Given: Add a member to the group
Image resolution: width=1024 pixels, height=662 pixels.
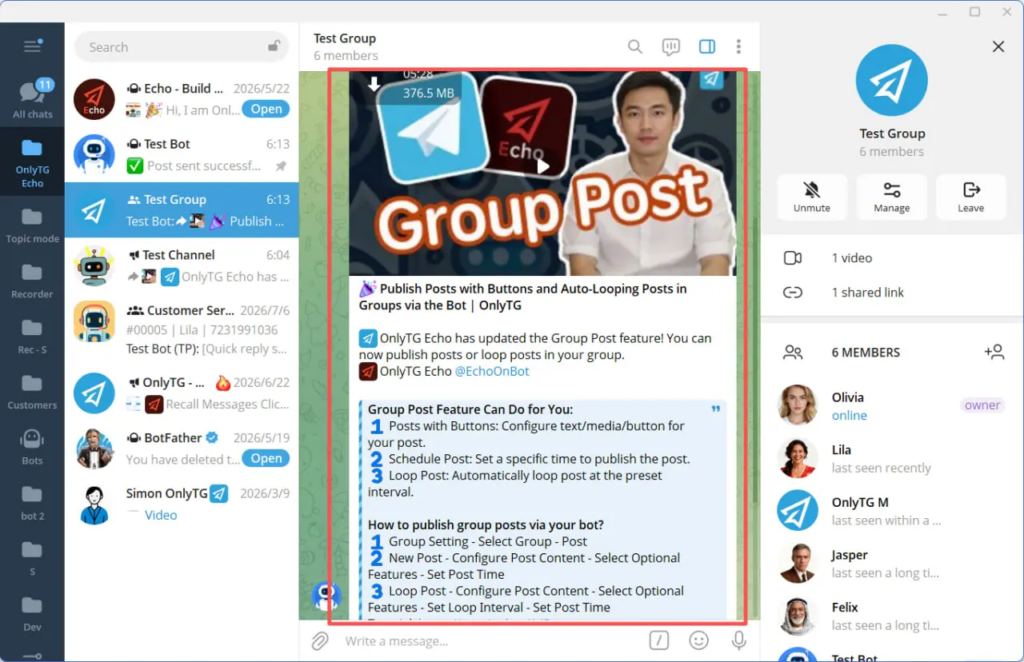Looking at the screenshot, I should pyautogui.click(x=994, y=352).
